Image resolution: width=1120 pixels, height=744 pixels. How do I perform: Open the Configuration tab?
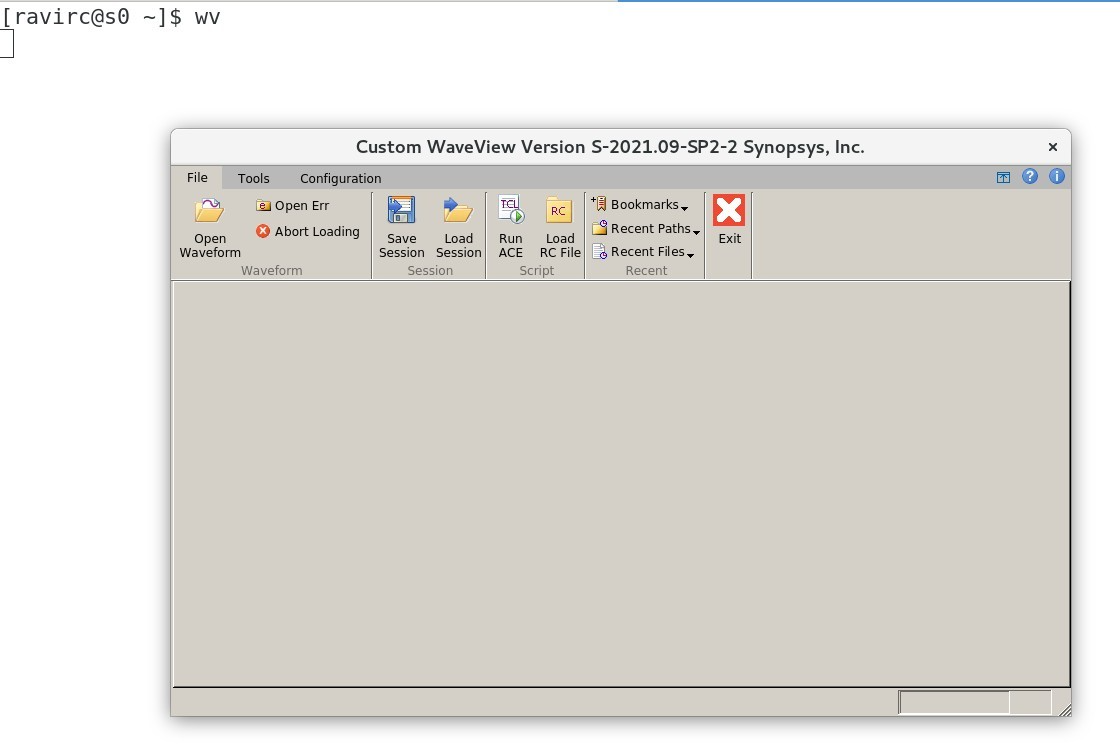(340, 179)
